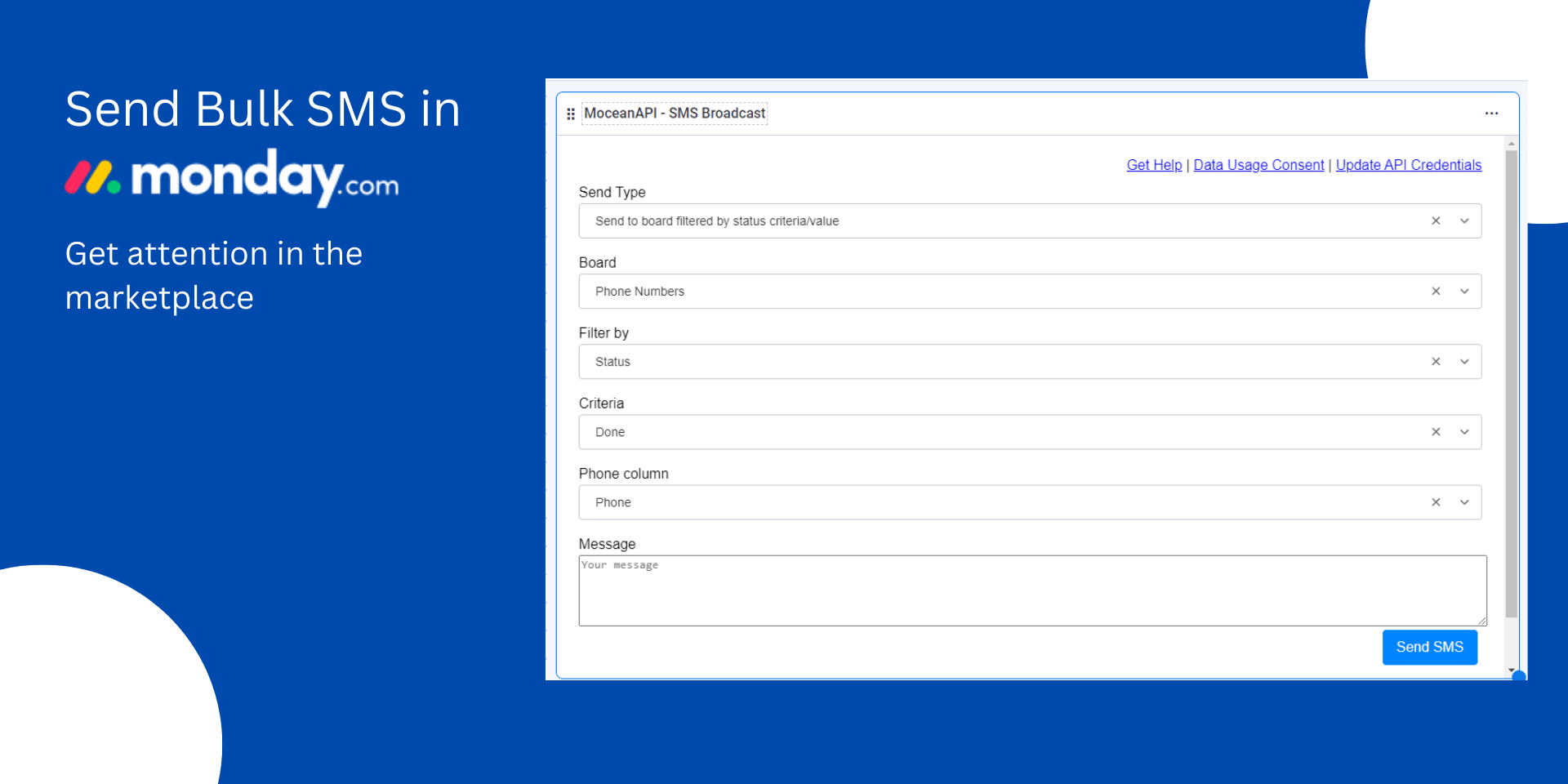Expand the Send Type dropdown arrow
This screenshot has height=784, width=1568.
(x=1464, y=221)
